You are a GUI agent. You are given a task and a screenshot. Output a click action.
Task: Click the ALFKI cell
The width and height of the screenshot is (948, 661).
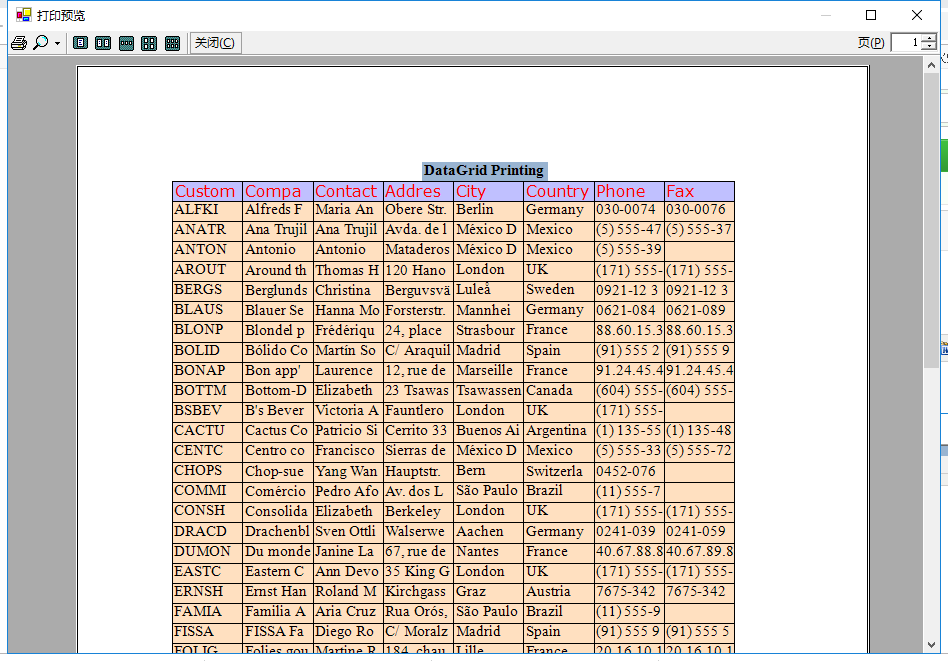click(207, 210)
